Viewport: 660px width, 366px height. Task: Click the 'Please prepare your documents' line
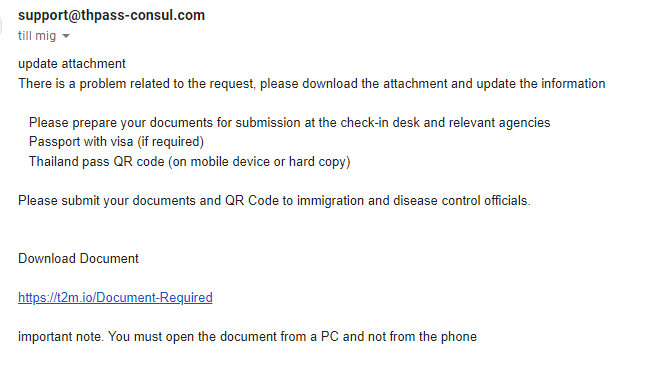tap(290, 122)
